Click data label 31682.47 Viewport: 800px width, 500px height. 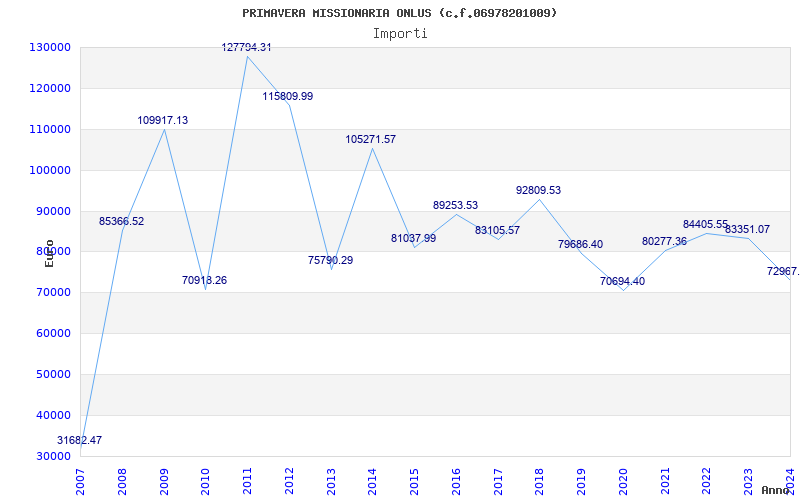[x=79, y=440]
